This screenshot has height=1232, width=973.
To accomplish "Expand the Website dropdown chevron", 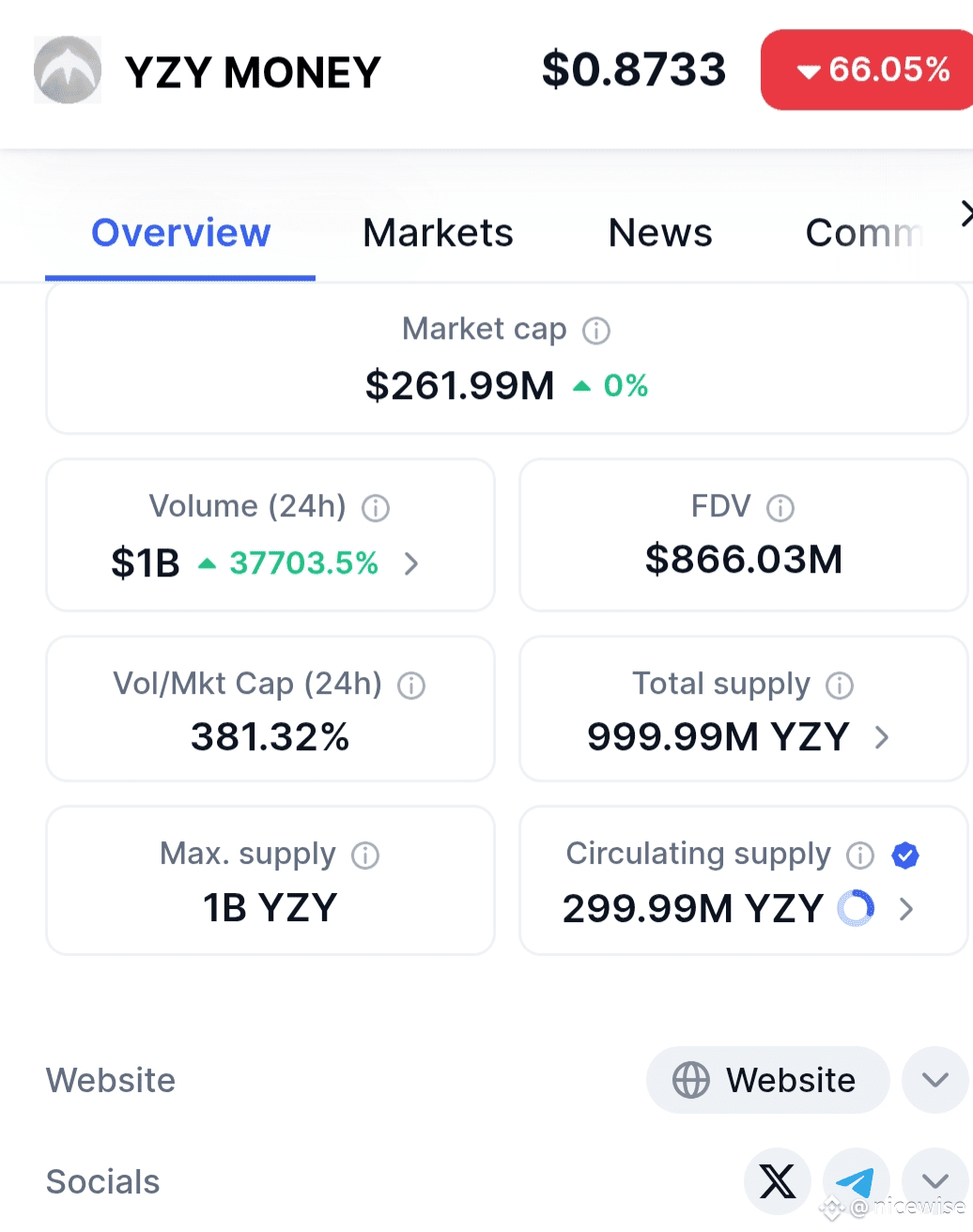I will point(935,1080).
